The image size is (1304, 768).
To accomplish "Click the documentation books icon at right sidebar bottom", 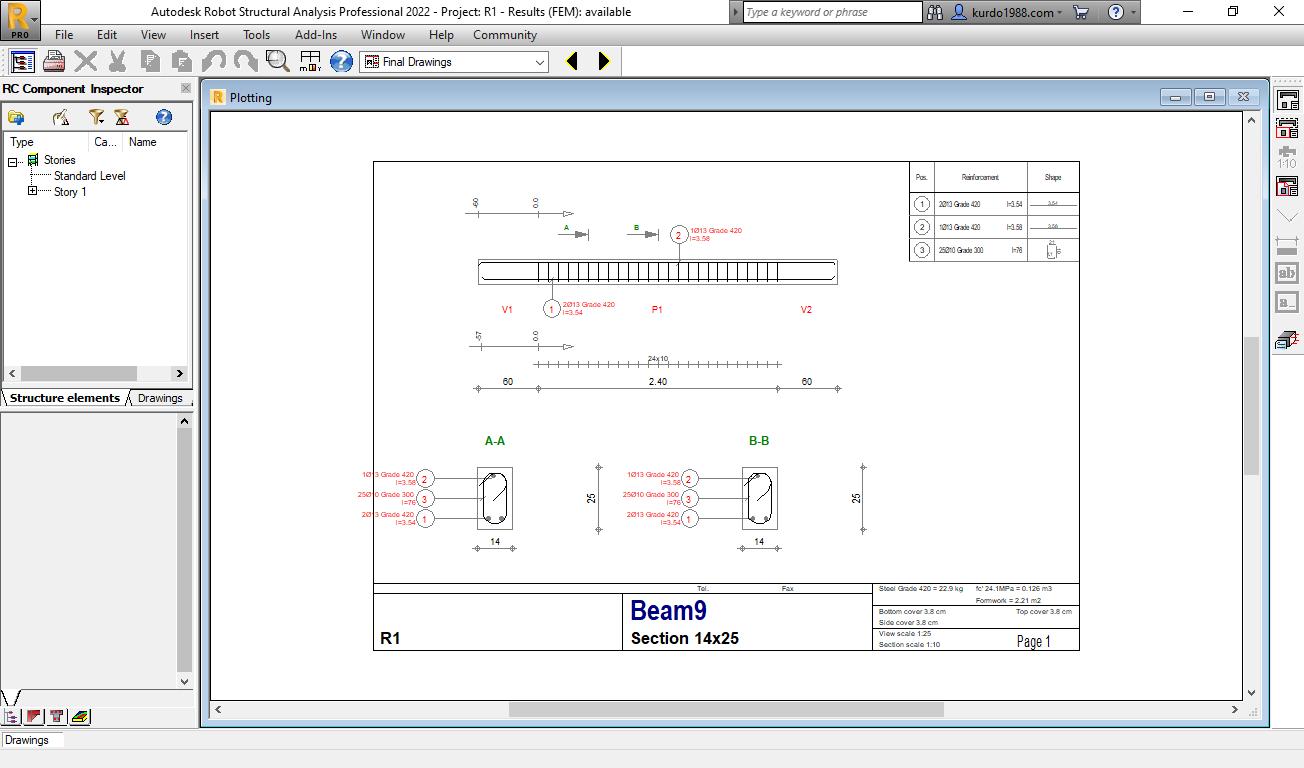I will point(1287,340).
